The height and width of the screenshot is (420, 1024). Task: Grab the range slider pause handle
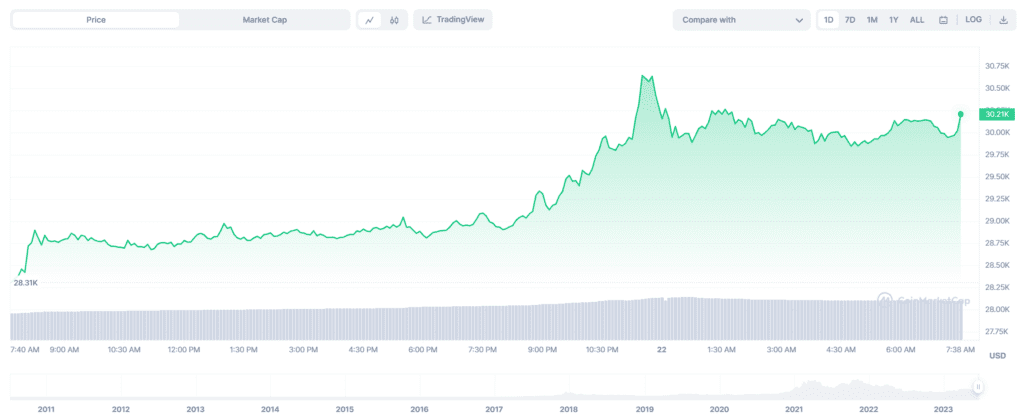tap(978, 387)
